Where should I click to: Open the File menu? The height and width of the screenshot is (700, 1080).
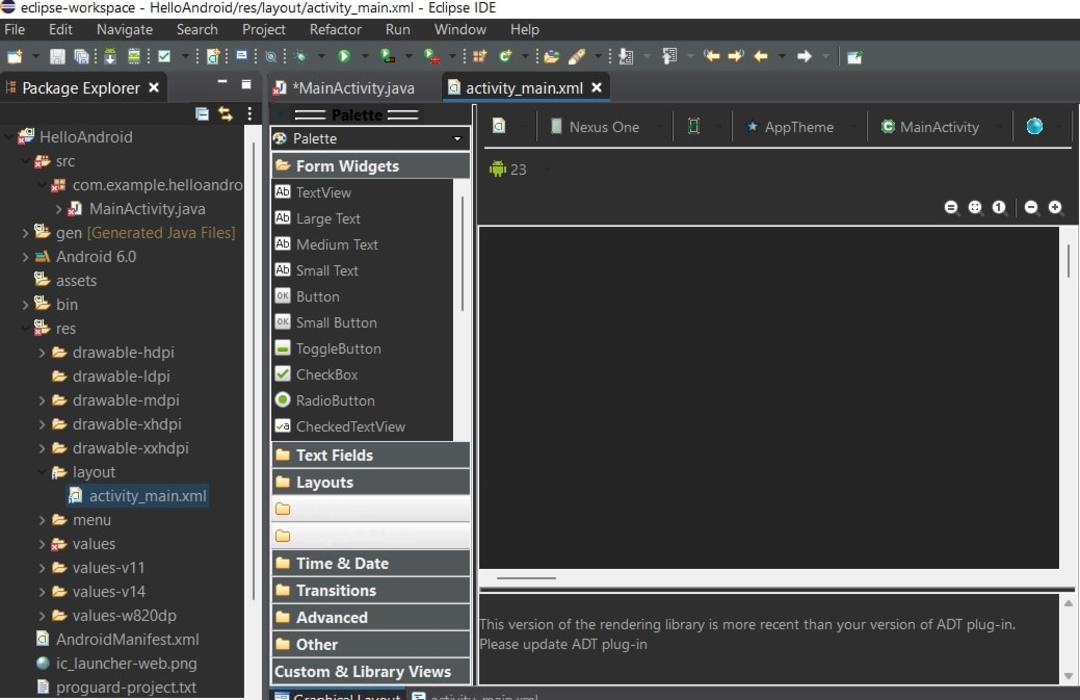[14, 30]
